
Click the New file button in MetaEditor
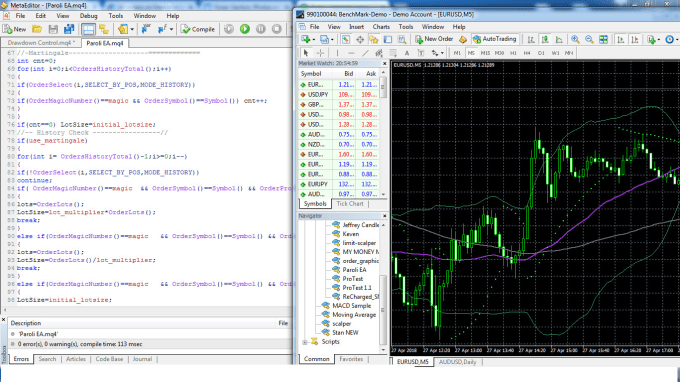point(14,29)
